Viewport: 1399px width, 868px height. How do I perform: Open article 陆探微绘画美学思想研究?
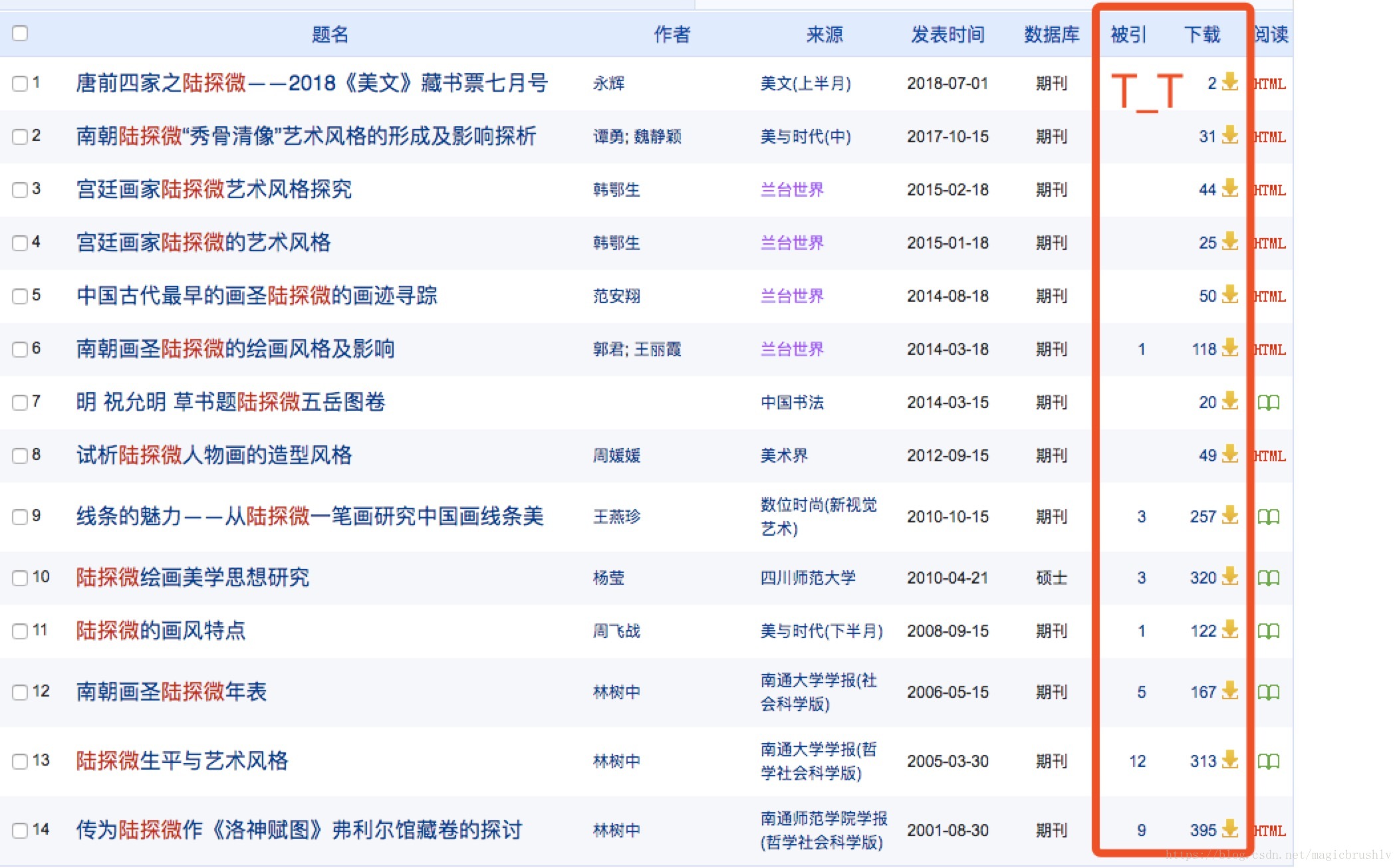[x=193, y=577]
